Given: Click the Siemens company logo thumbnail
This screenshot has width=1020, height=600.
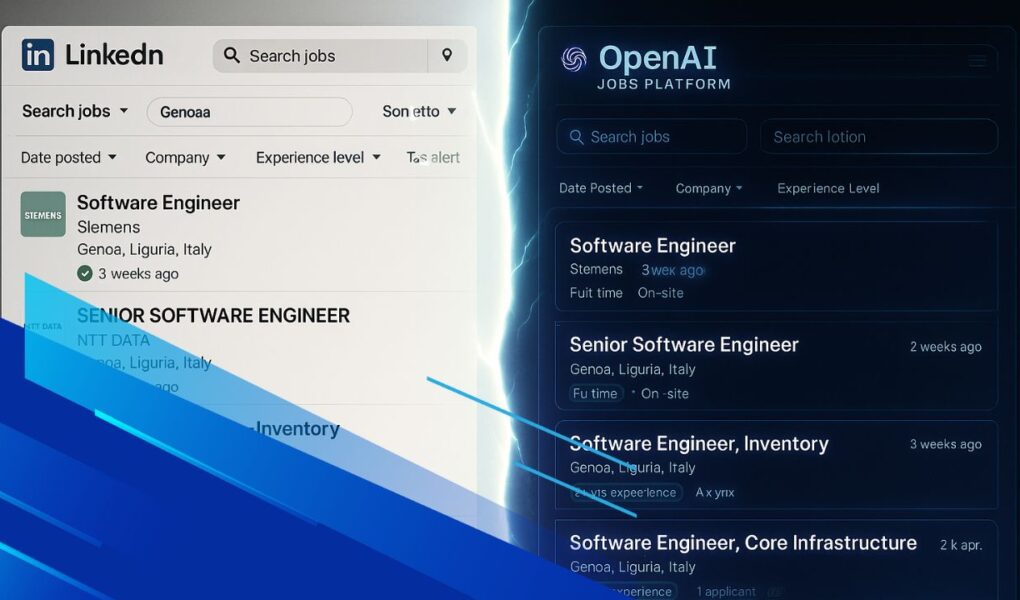Looking at the screenshot, I should [x=43, y=214].
